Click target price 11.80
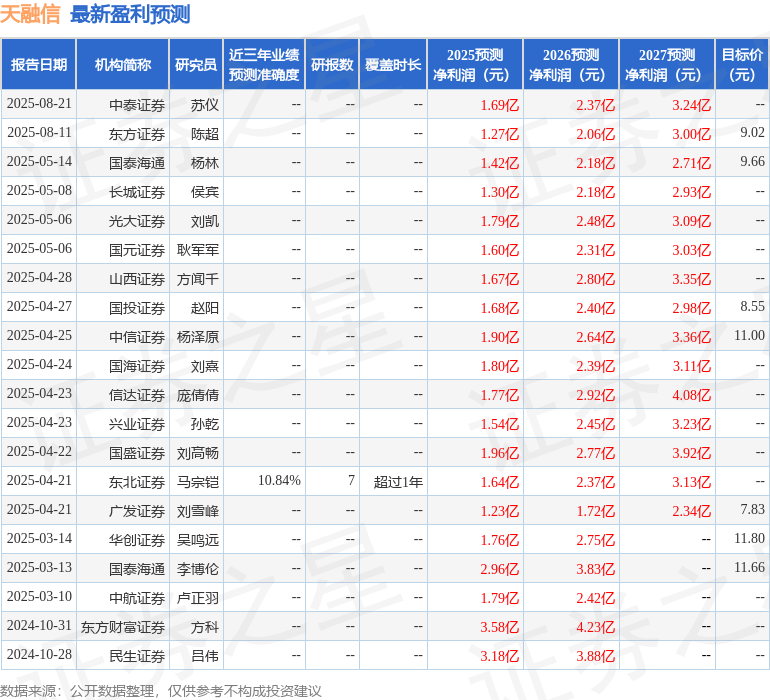Screen dimensions: 770x700 coord(749,538)
